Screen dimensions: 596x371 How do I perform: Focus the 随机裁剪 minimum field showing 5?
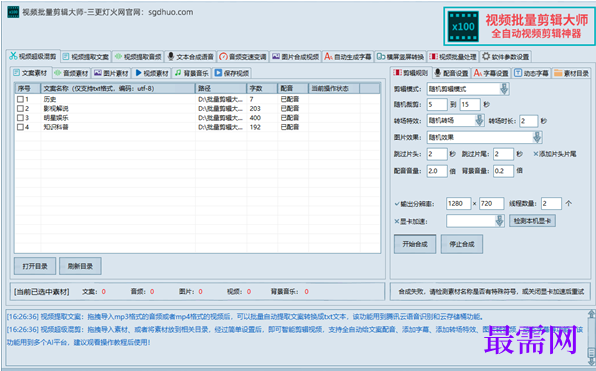(x=437, y=104)
